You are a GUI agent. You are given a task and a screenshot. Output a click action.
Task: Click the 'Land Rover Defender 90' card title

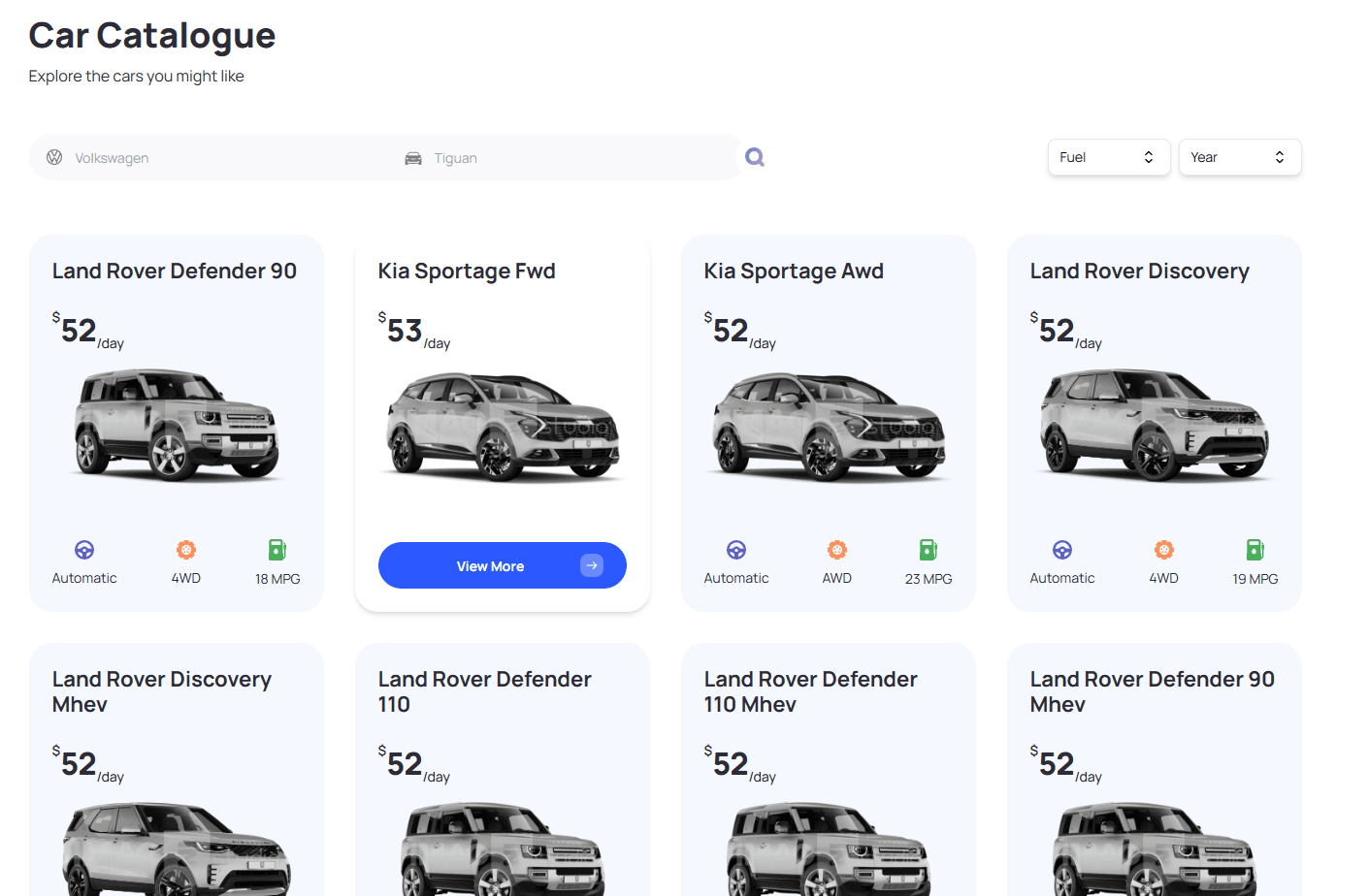click(x=175, y=272)
